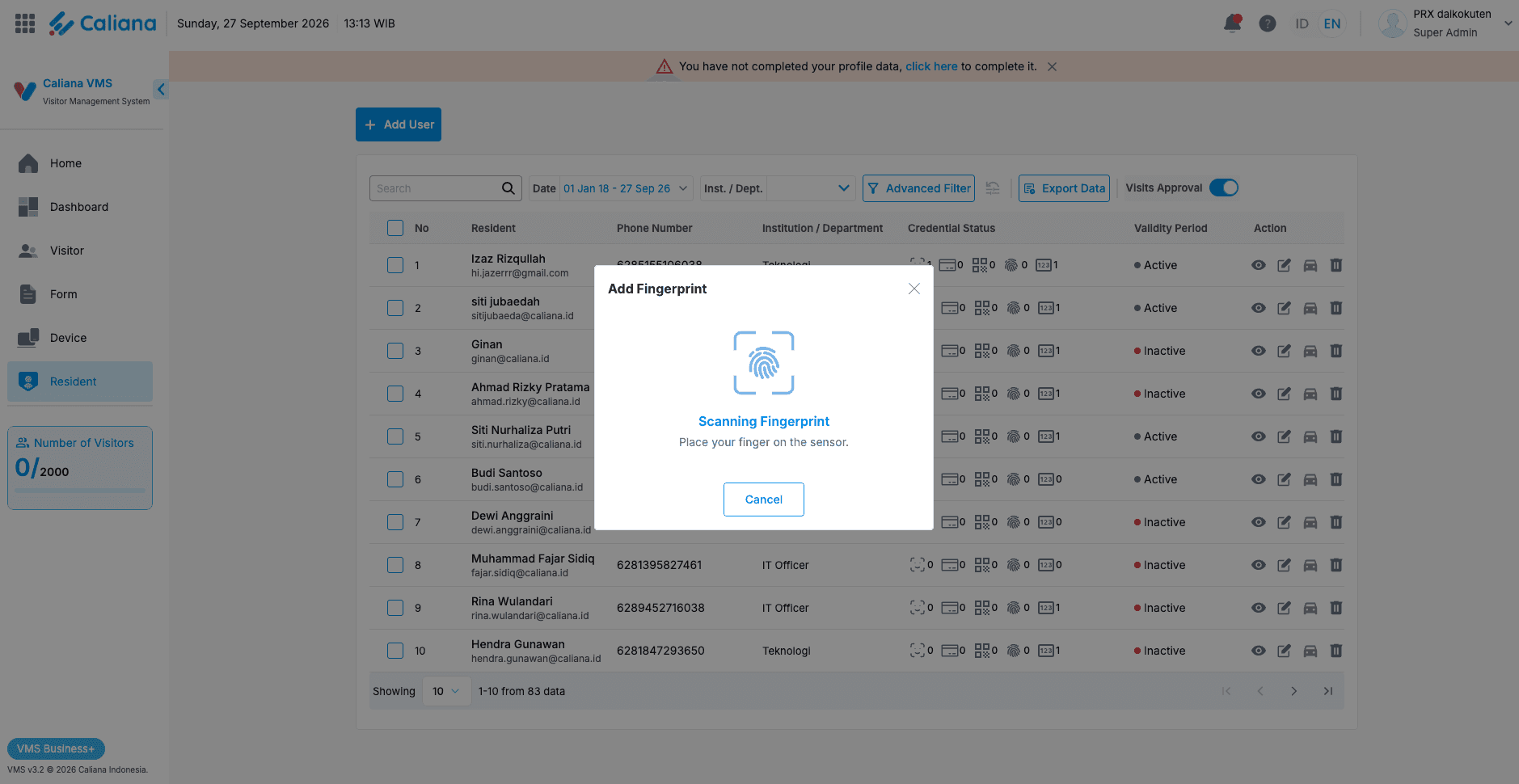Jump to first page of residents

[x=1226, y=691]
